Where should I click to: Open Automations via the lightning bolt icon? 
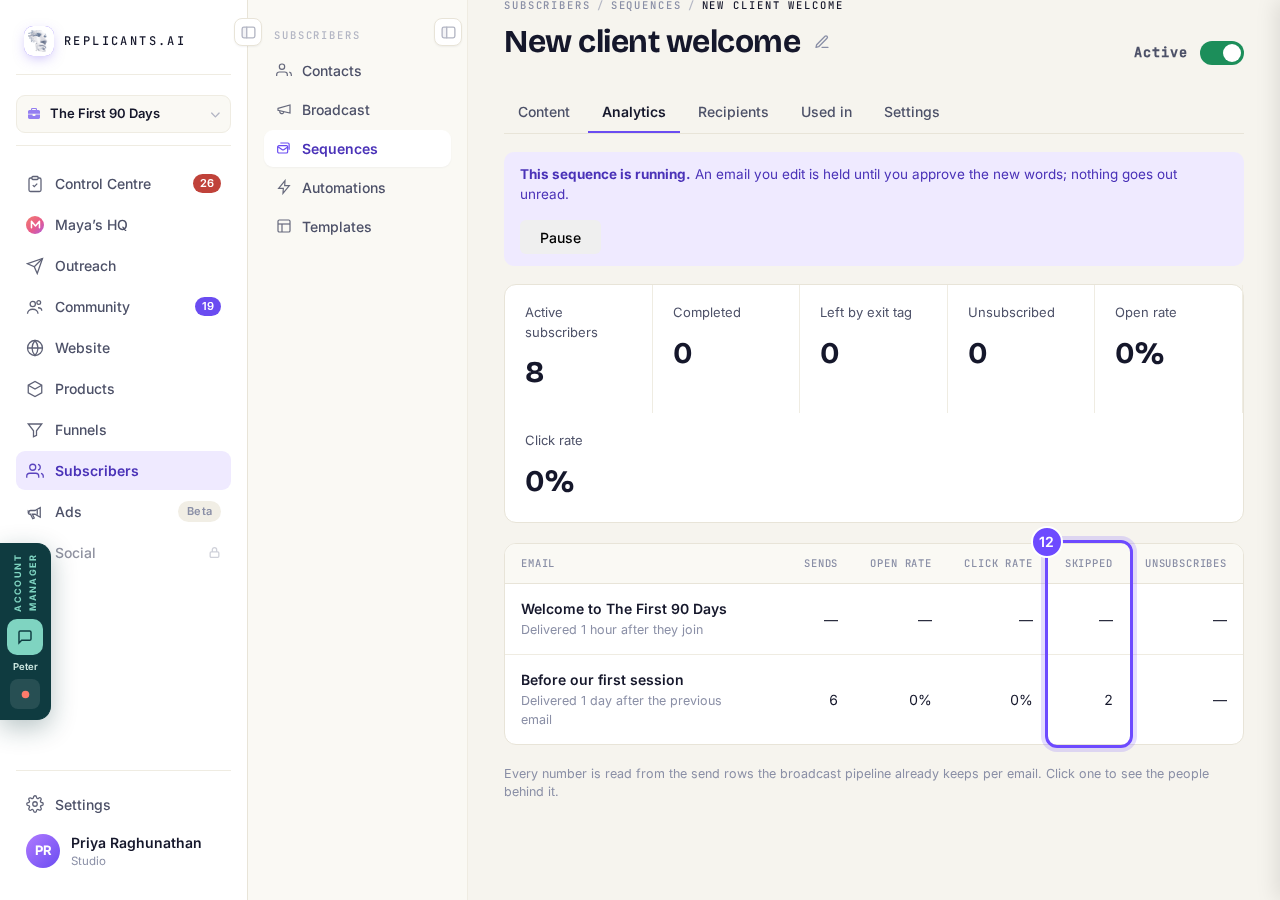[x=284, y=187]
